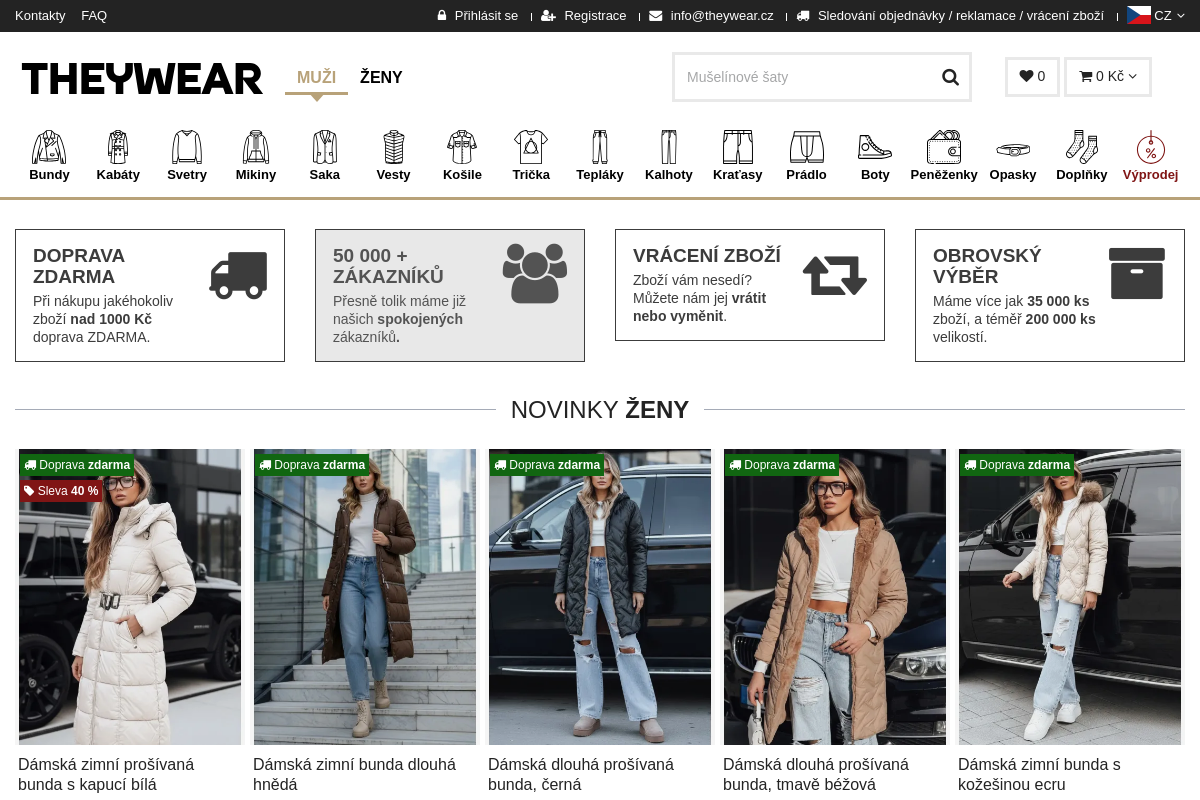Switch to the ŽENY tab
Image resolution: width=1200 pixels, height=800 pixels.
(381, 77)
